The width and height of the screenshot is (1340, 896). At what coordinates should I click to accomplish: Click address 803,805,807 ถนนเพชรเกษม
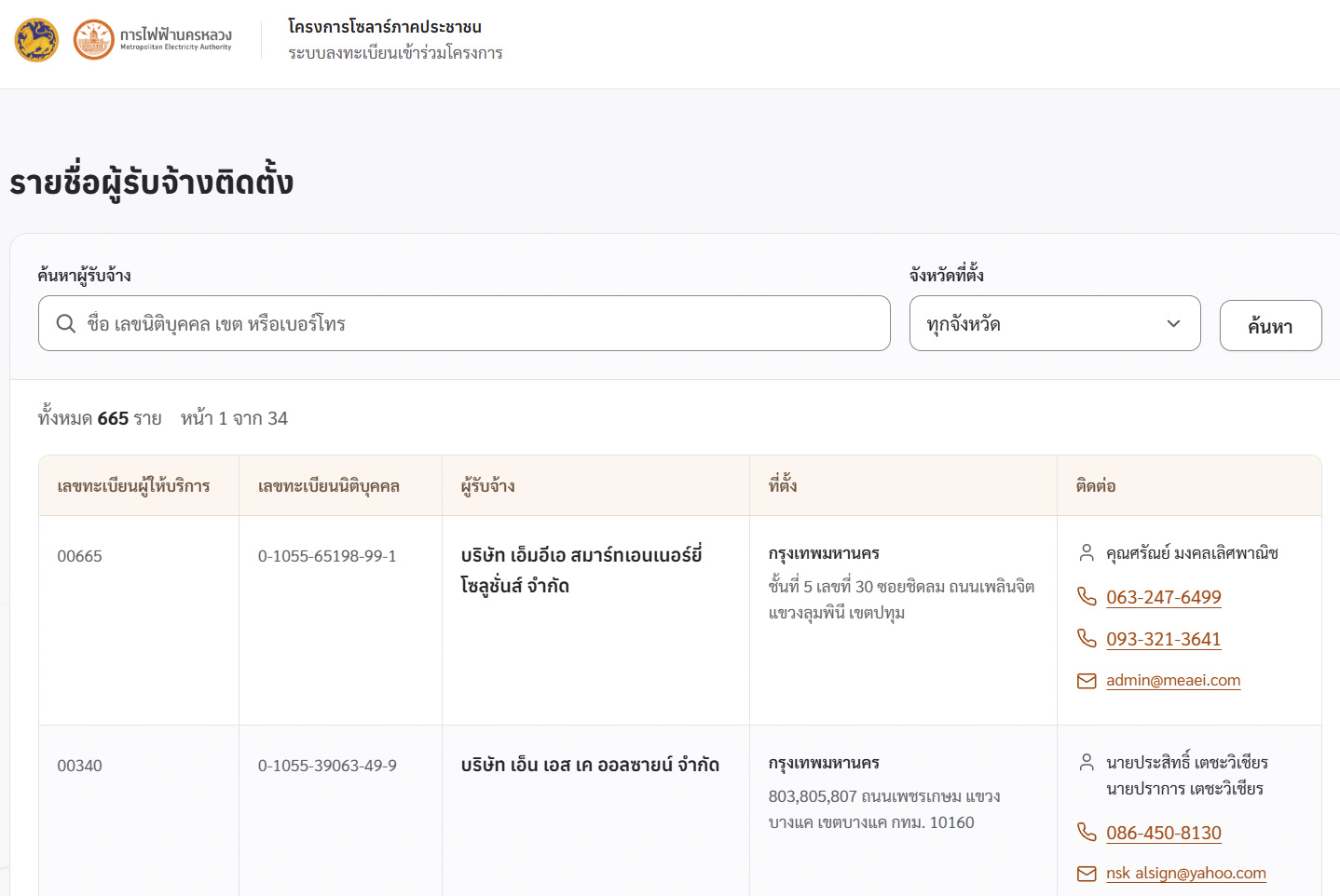pyautogui.click(x=884, y=809)
